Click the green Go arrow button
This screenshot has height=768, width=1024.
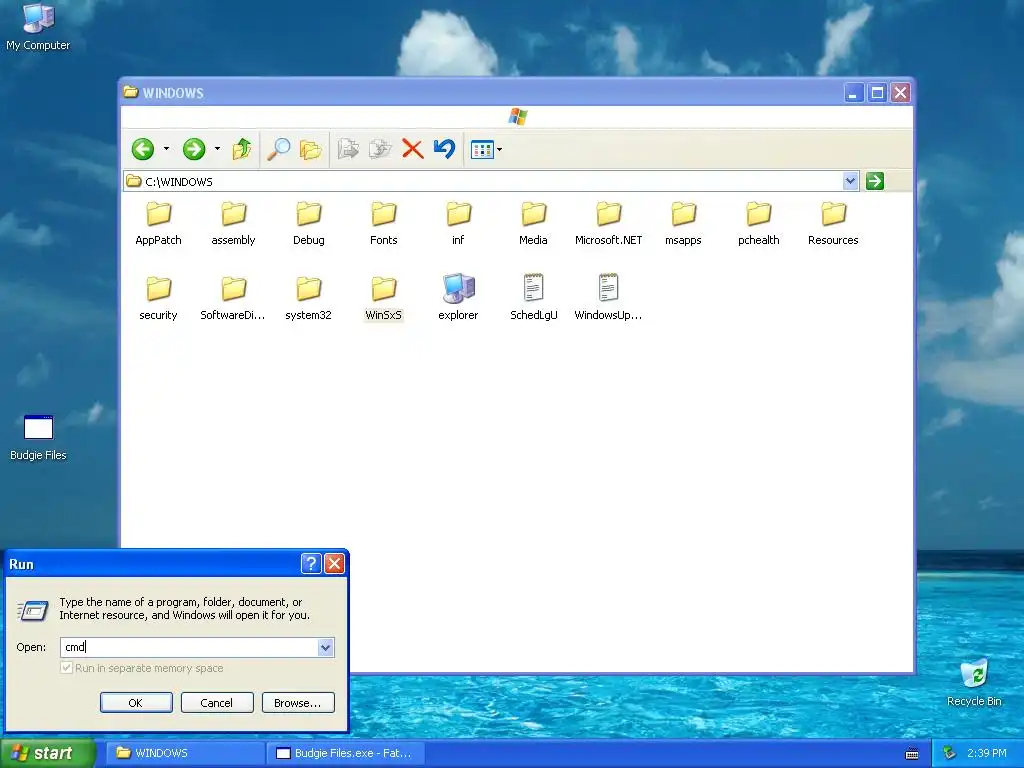click(x=874, y=181)
